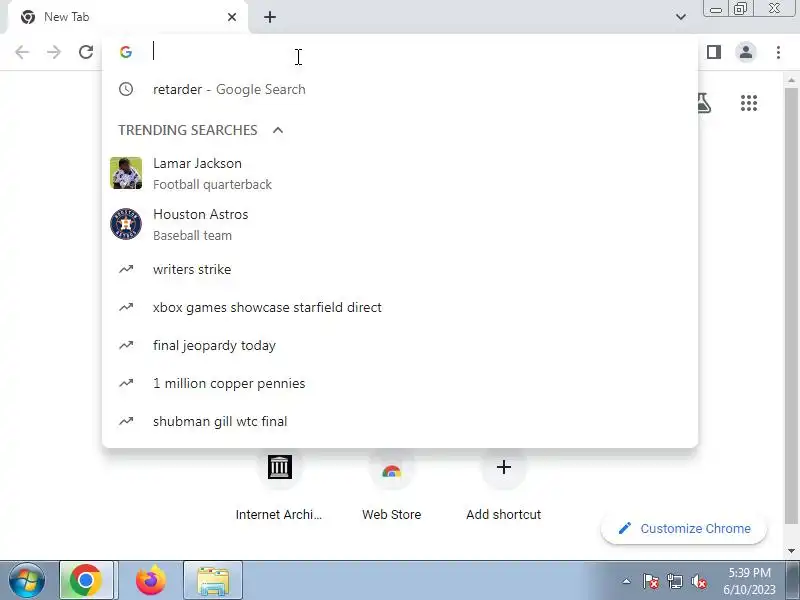Open the tab search chevron
800x600 pixels.
pyautogui.click(x=681, y=17)
